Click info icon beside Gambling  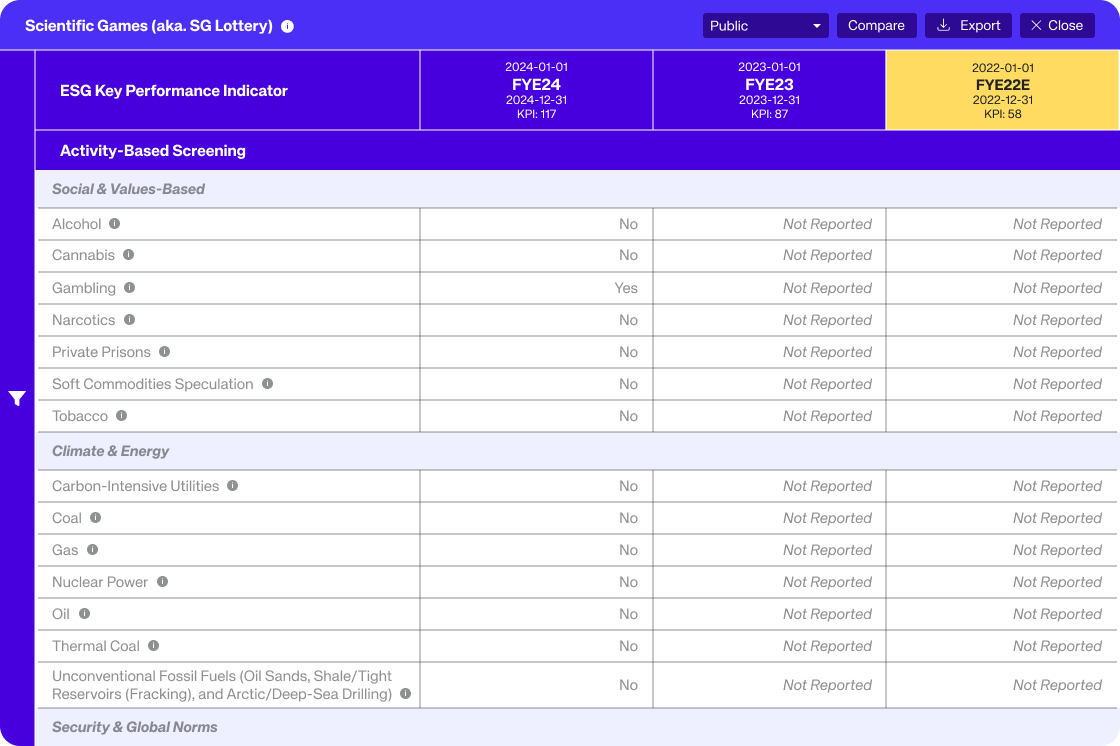129,287
